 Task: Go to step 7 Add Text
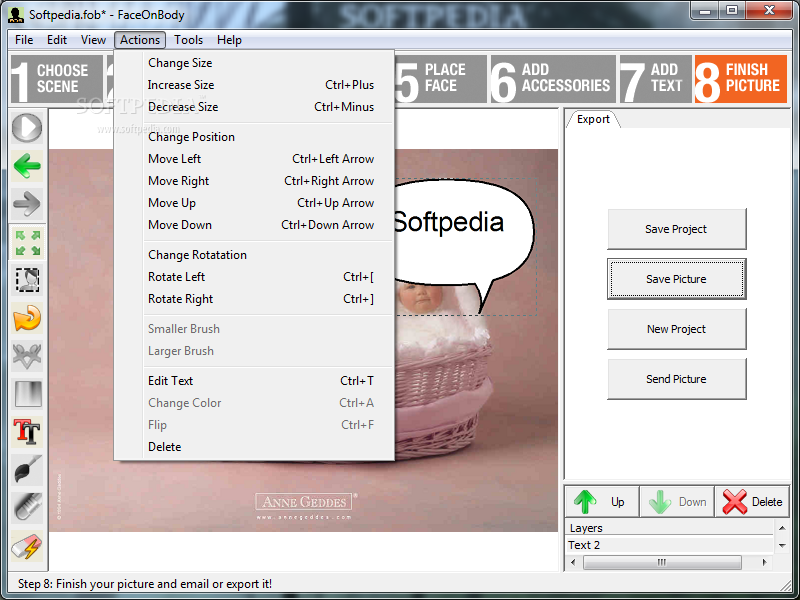[x=656, y=79]
